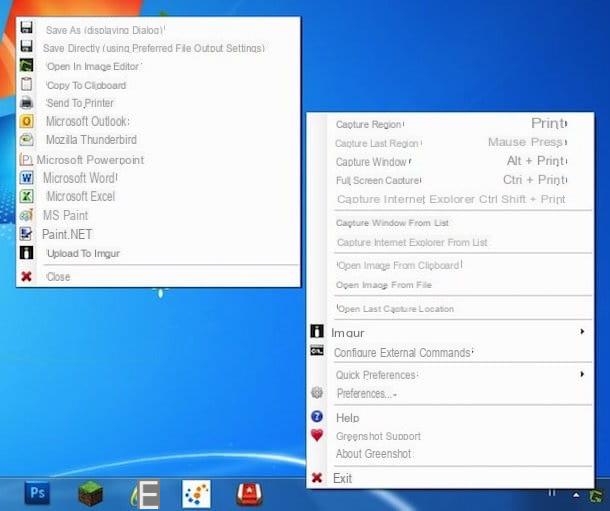The height and width of the screenshot is (511, 610).
Task: Click the Microsoft Word icon
Action: click(26, 178)
